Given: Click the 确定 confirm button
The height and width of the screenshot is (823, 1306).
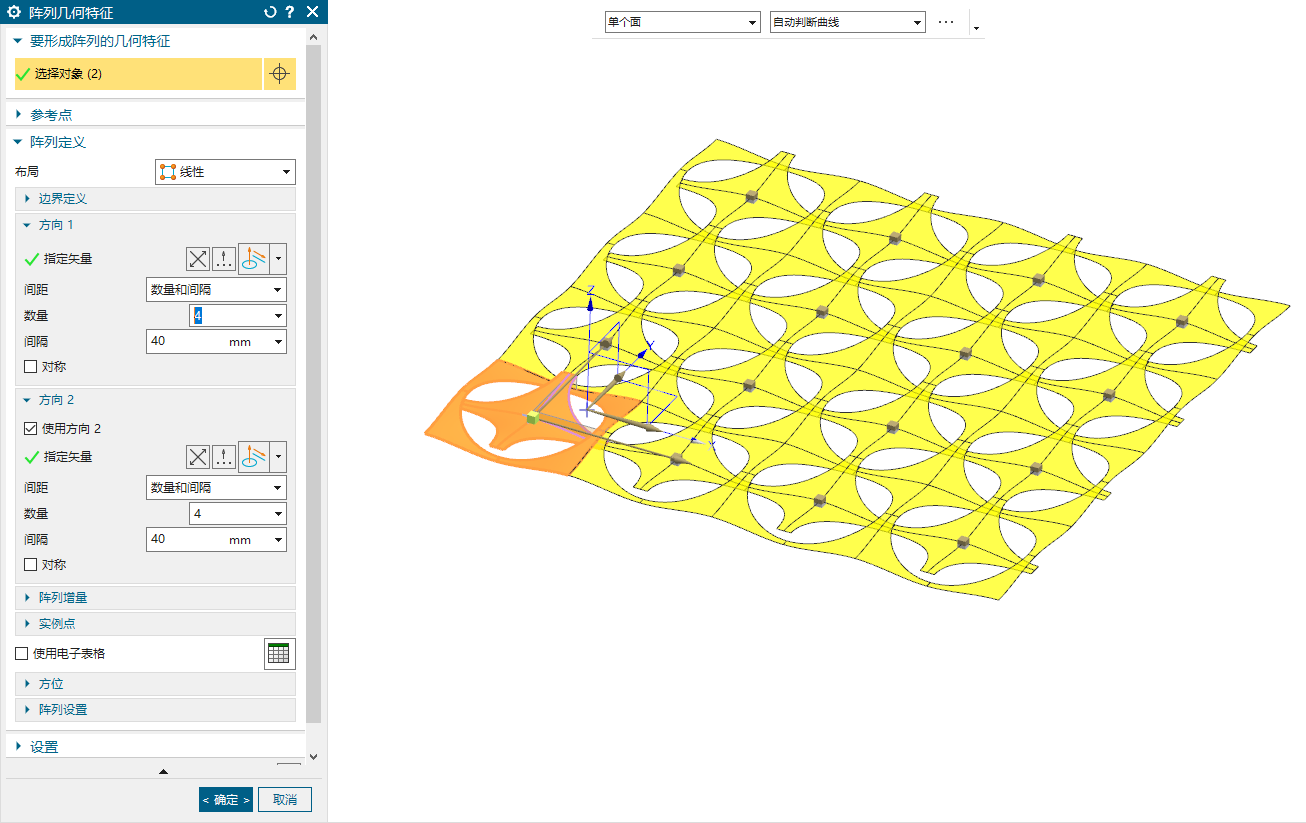Looking at the screenshot, I should click(x=226, y=799).
